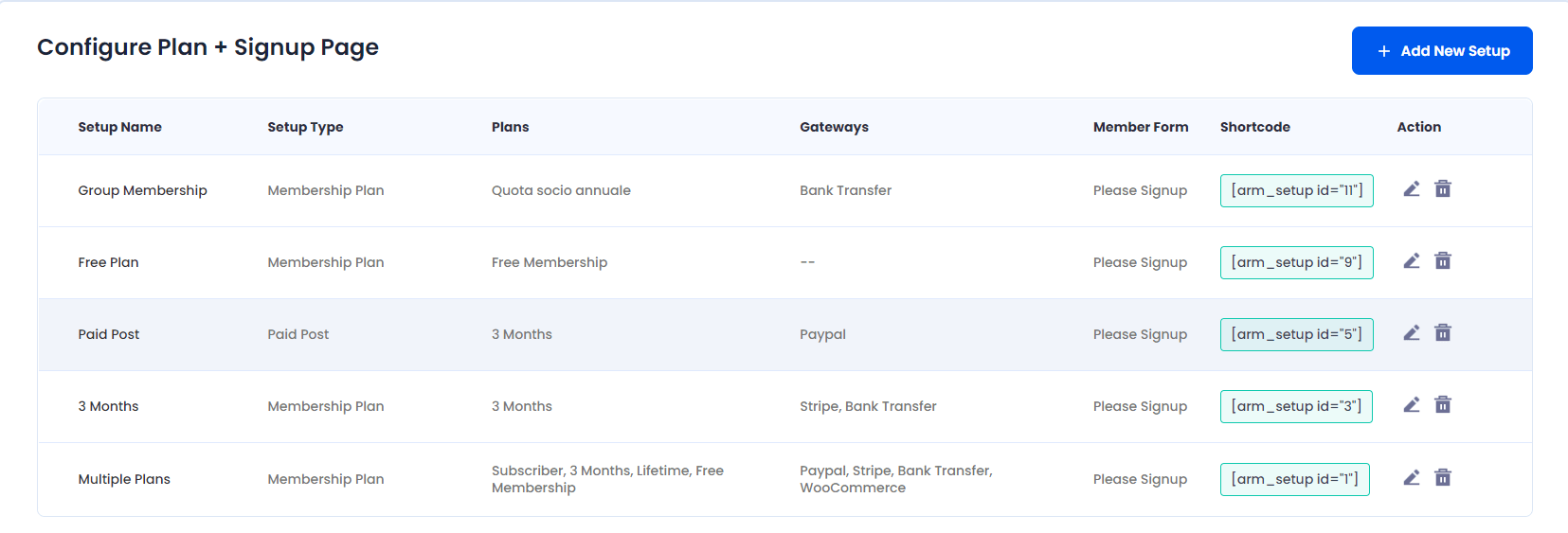Edit the Paid Post setup
This screenshot has height=533, width=1568.
pos(1412,333)
